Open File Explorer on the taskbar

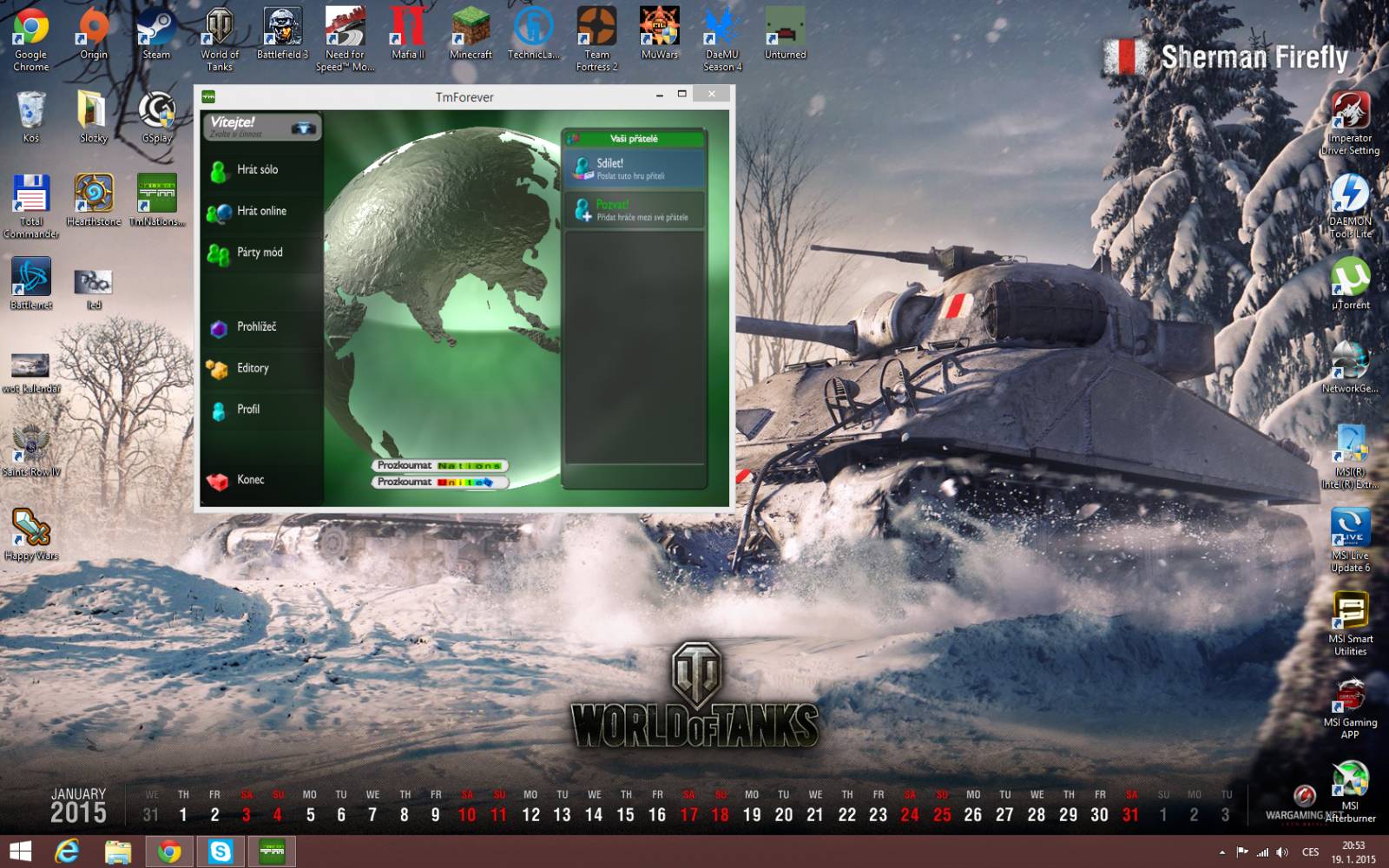pyautogui.click(x=117, y=852)
